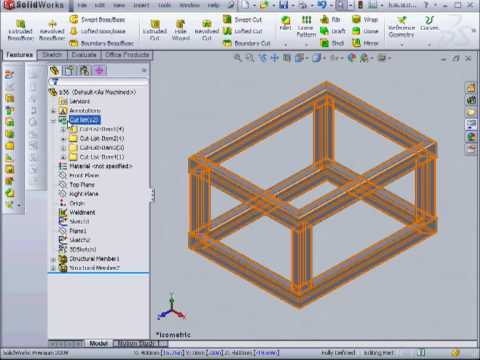The height and width of the screenshot is (360, 480).
Task: Choose the Lofted Cut tool
Action: click(x=242, y=31)
